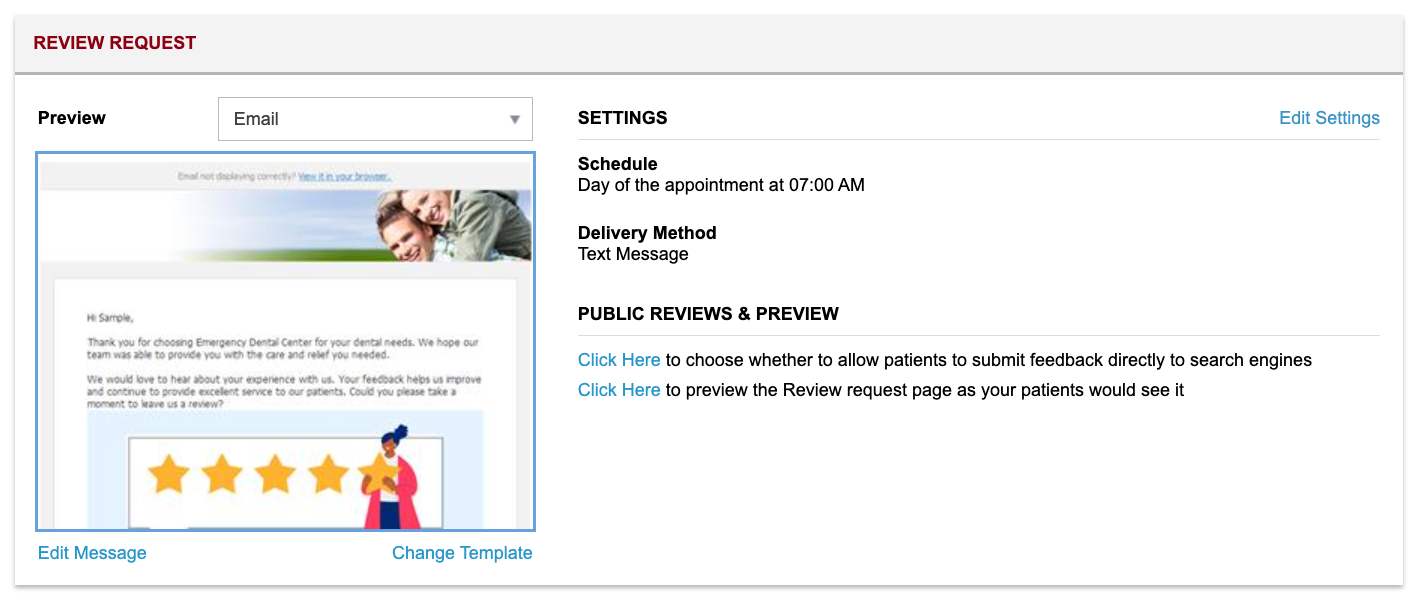The width and height of the screenshot is (1418, 600).
Task: Click 'Click Here' to preview the Review request page
Action: (618, 389)
